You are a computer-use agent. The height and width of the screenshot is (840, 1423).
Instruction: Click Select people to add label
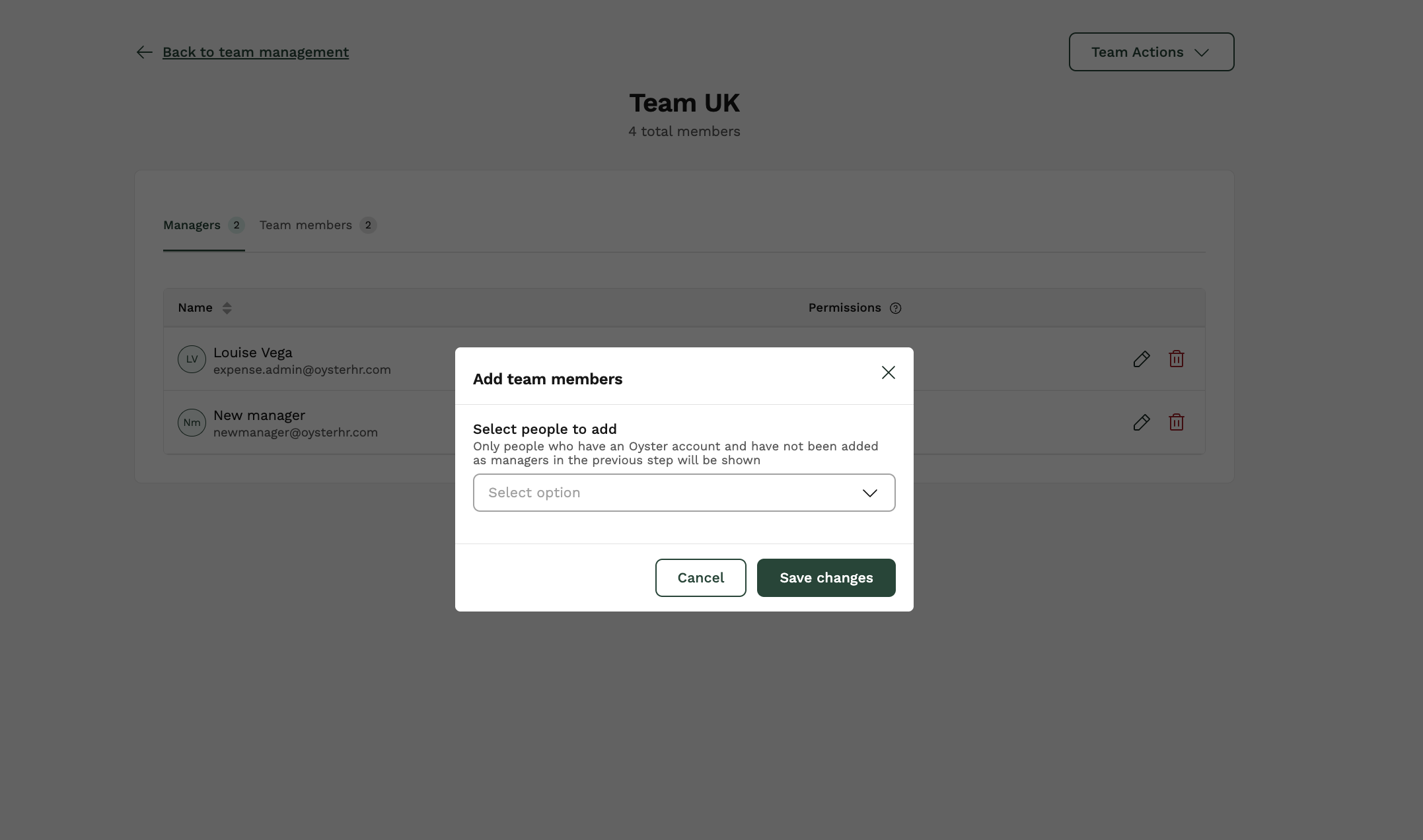pos(544,429)
